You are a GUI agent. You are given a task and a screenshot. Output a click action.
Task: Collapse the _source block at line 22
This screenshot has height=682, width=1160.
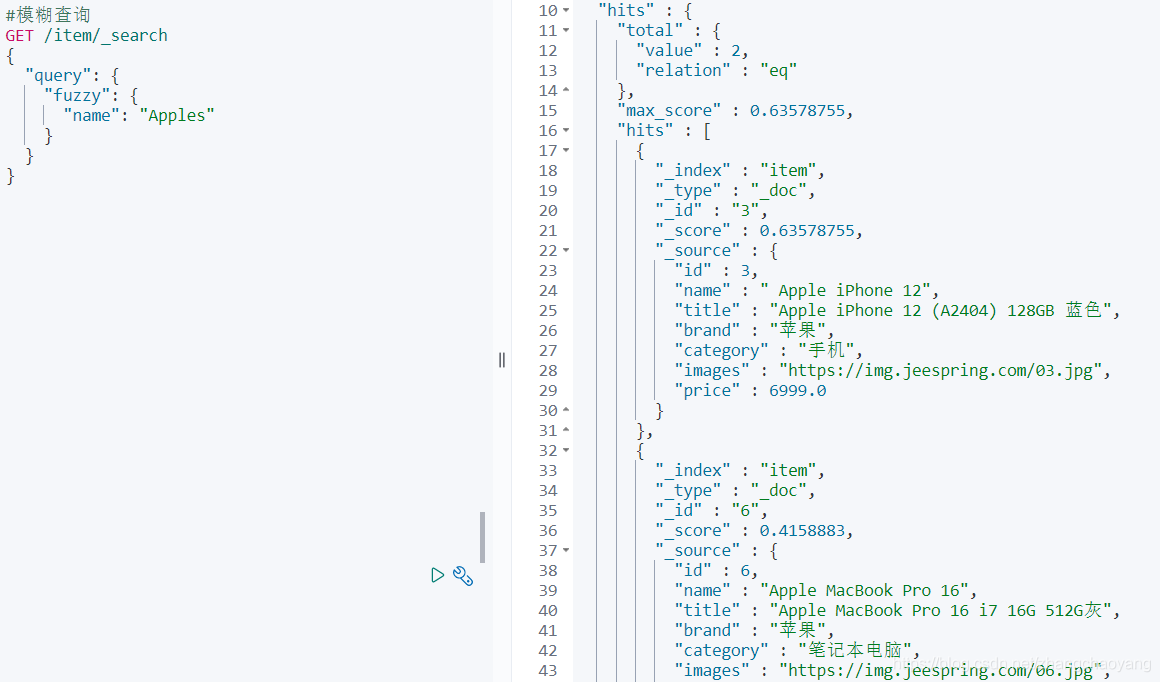[566, 251]
